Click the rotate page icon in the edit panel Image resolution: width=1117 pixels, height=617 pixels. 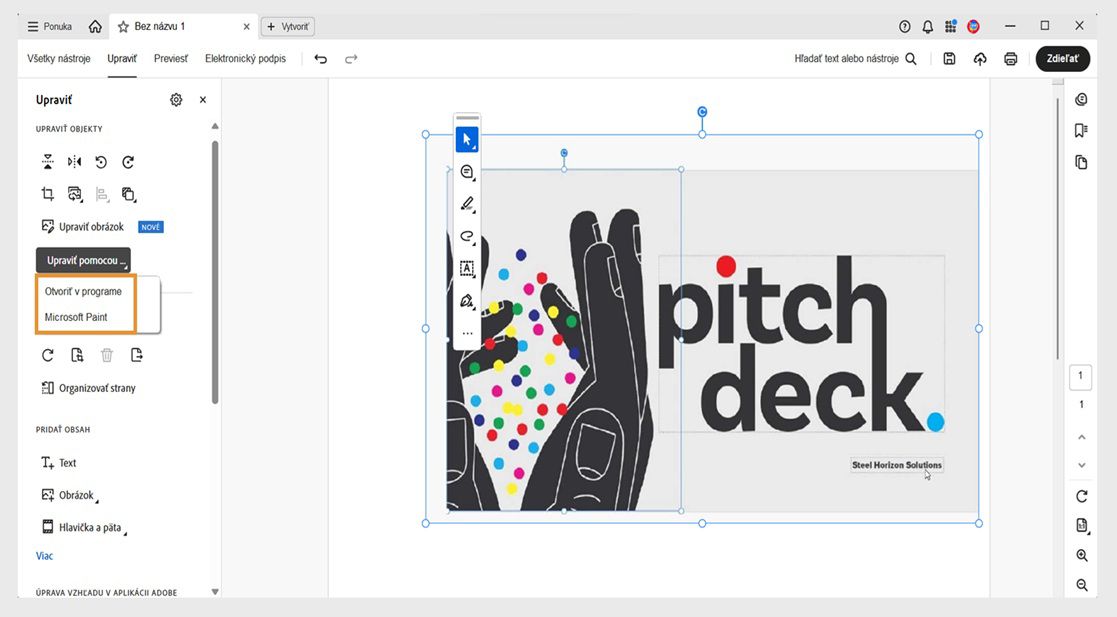point(48,355)
